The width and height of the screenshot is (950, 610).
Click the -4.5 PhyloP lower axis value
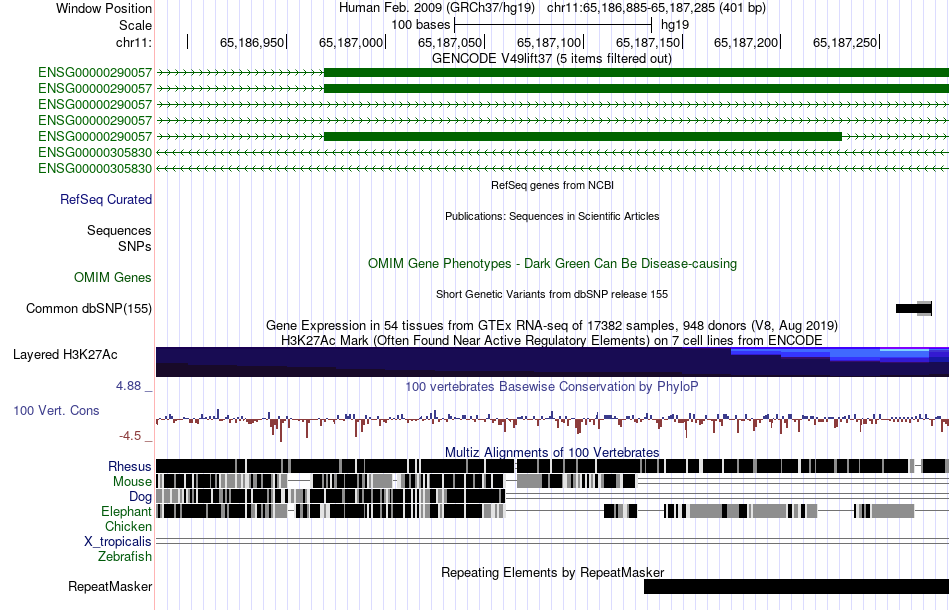pos(130,436)
